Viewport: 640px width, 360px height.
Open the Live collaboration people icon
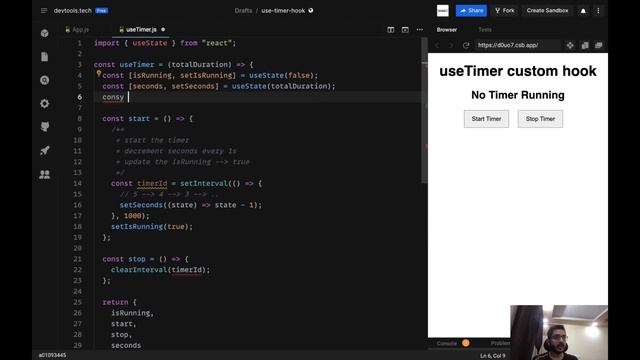[44, 174]
